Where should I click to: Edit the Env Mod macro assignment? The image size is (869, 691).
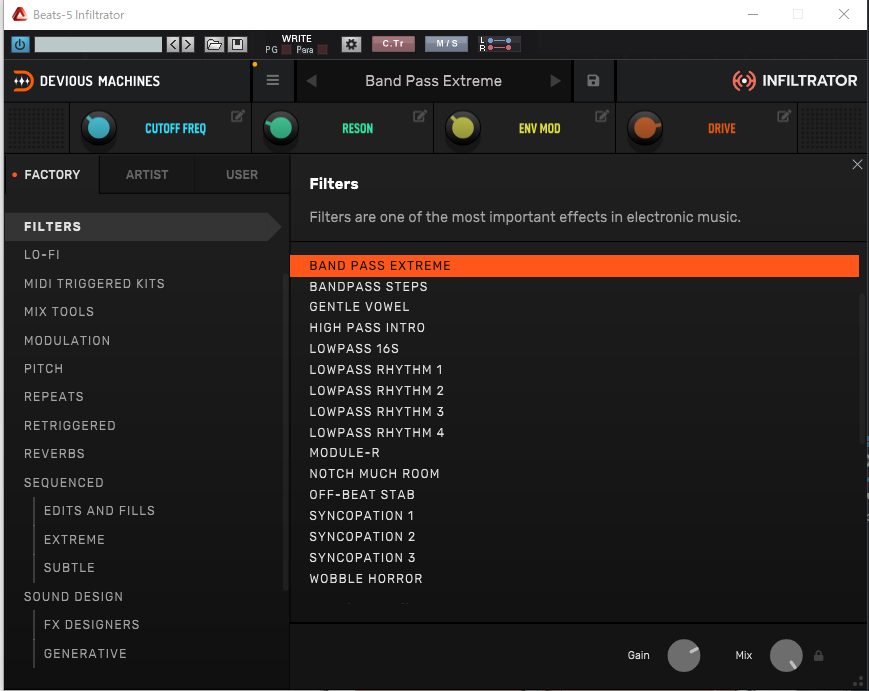pos(602,116)
